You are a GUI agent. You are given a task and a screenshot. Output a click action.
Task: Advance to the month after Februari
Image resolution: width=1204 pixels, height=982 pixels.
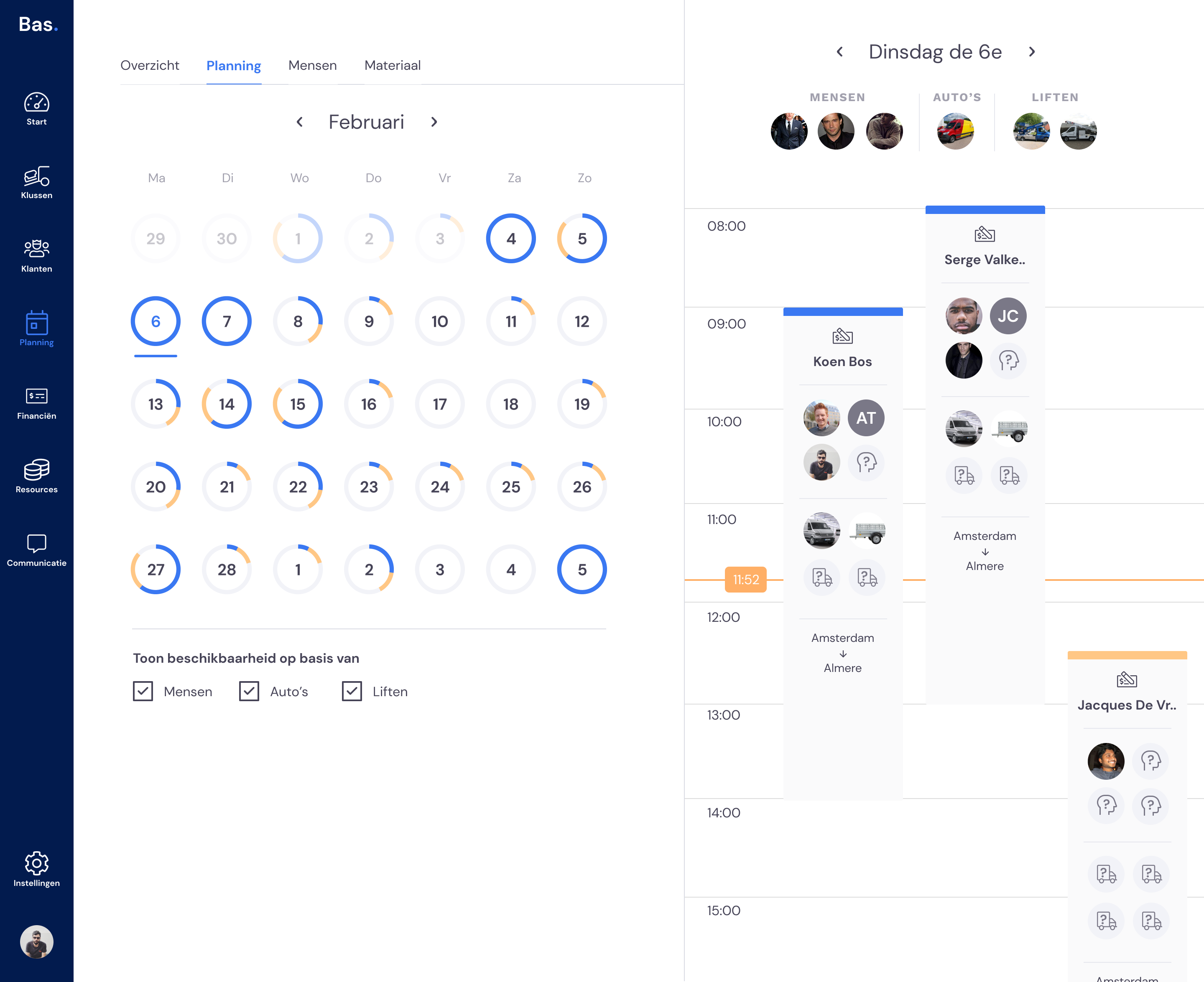click(434, 122)
